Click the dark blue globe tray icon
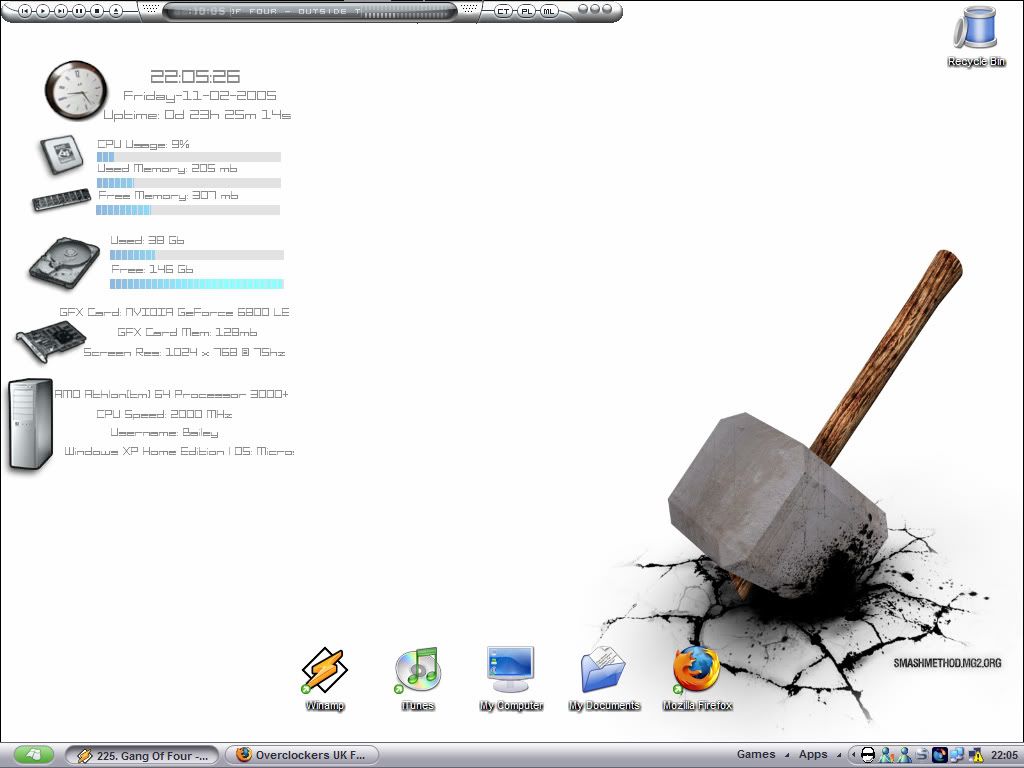Screen dimensions: 1024x768 (940, 755)
